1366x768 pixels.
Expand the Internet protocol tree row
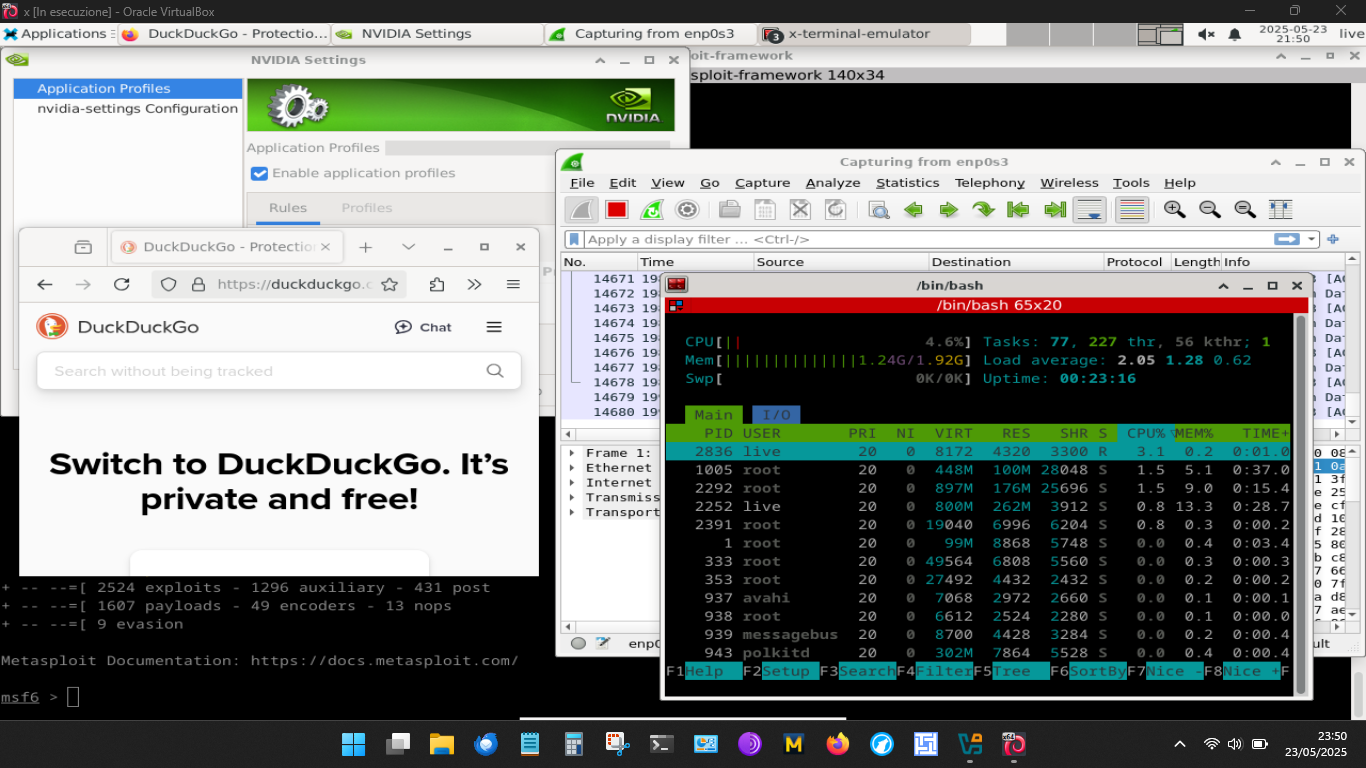click(573, 483)
